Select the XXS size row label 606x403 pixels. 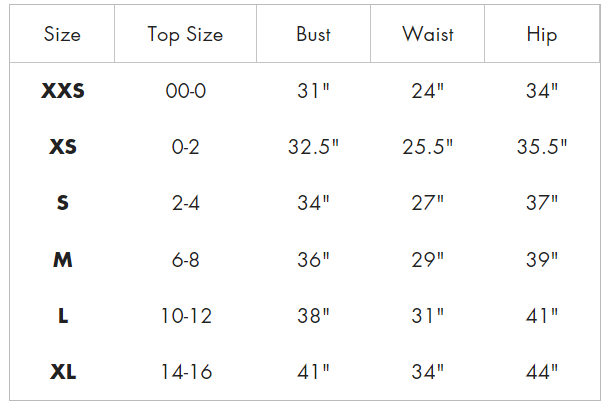click(63, 91)
